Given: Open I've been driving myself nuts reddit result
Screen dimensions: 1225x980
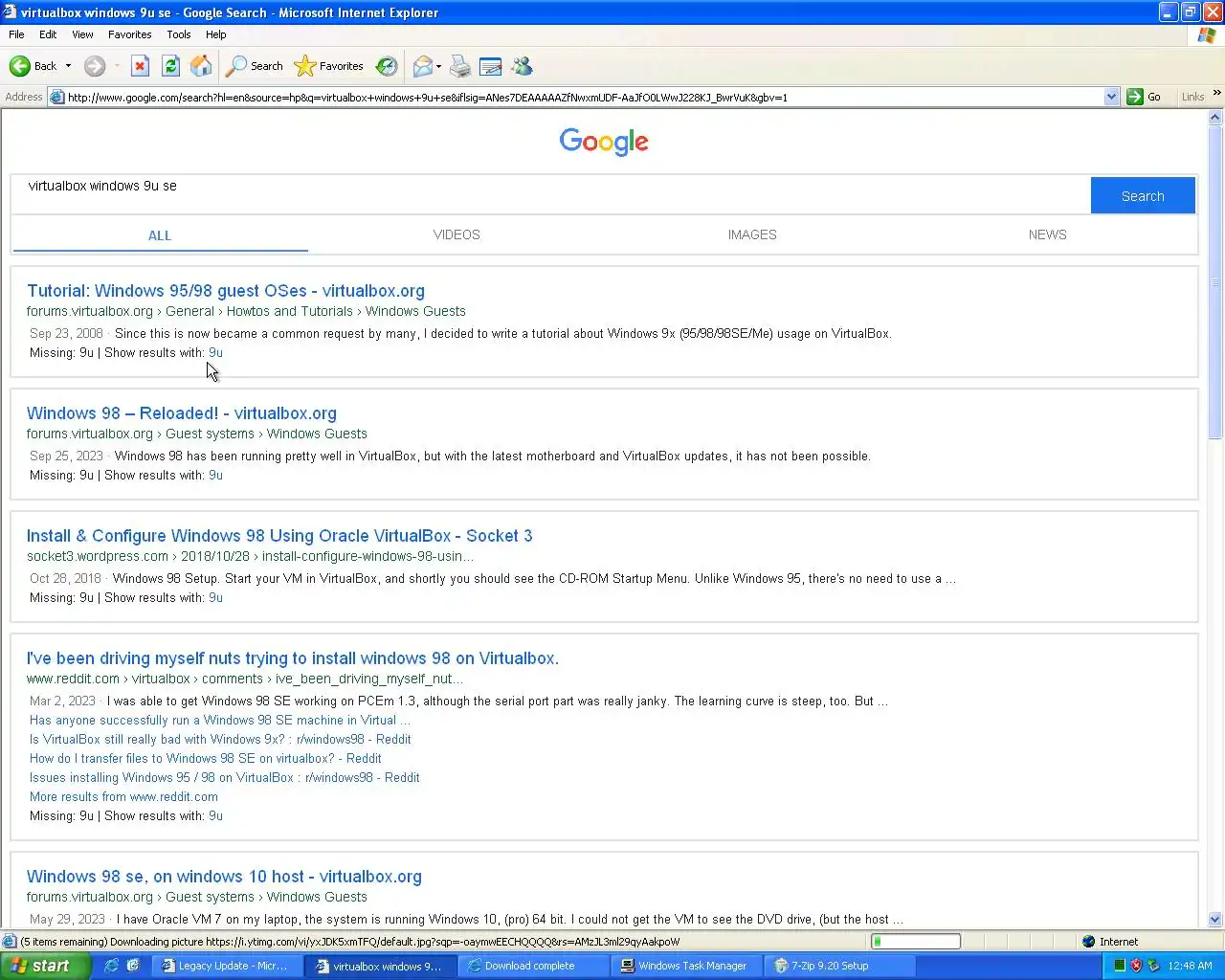Looking at the screenshot, I should [x=293, y=658].
